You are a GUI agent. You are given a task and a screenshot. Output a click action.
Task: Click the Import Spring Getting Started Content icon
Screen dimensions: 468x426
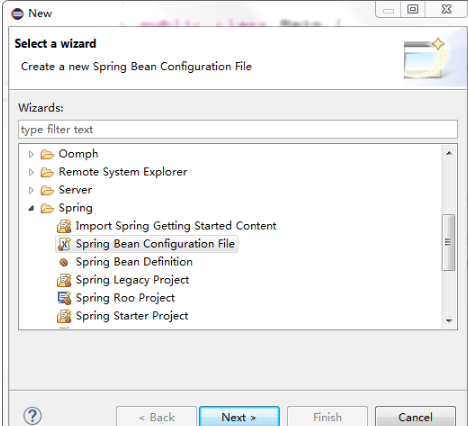[x=64, y=226]
